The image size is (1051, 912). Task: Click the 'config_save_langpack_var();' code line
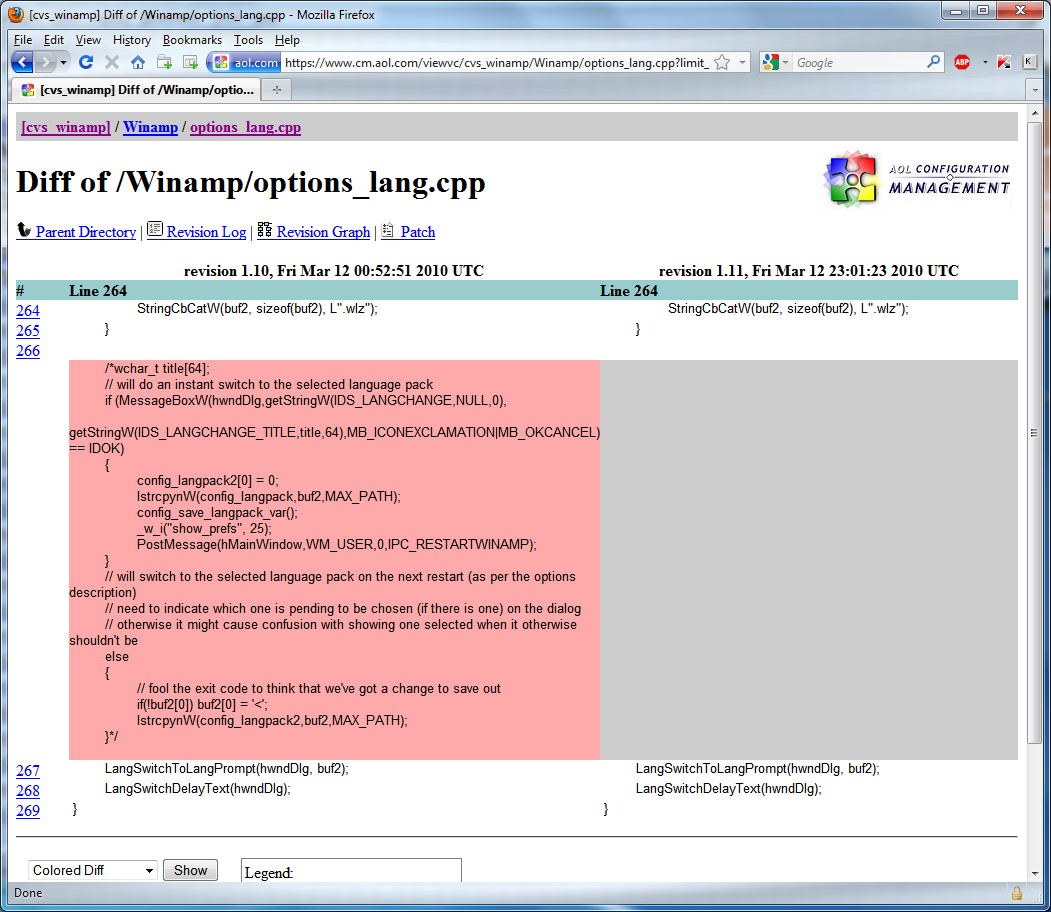[x=217, y=513]
